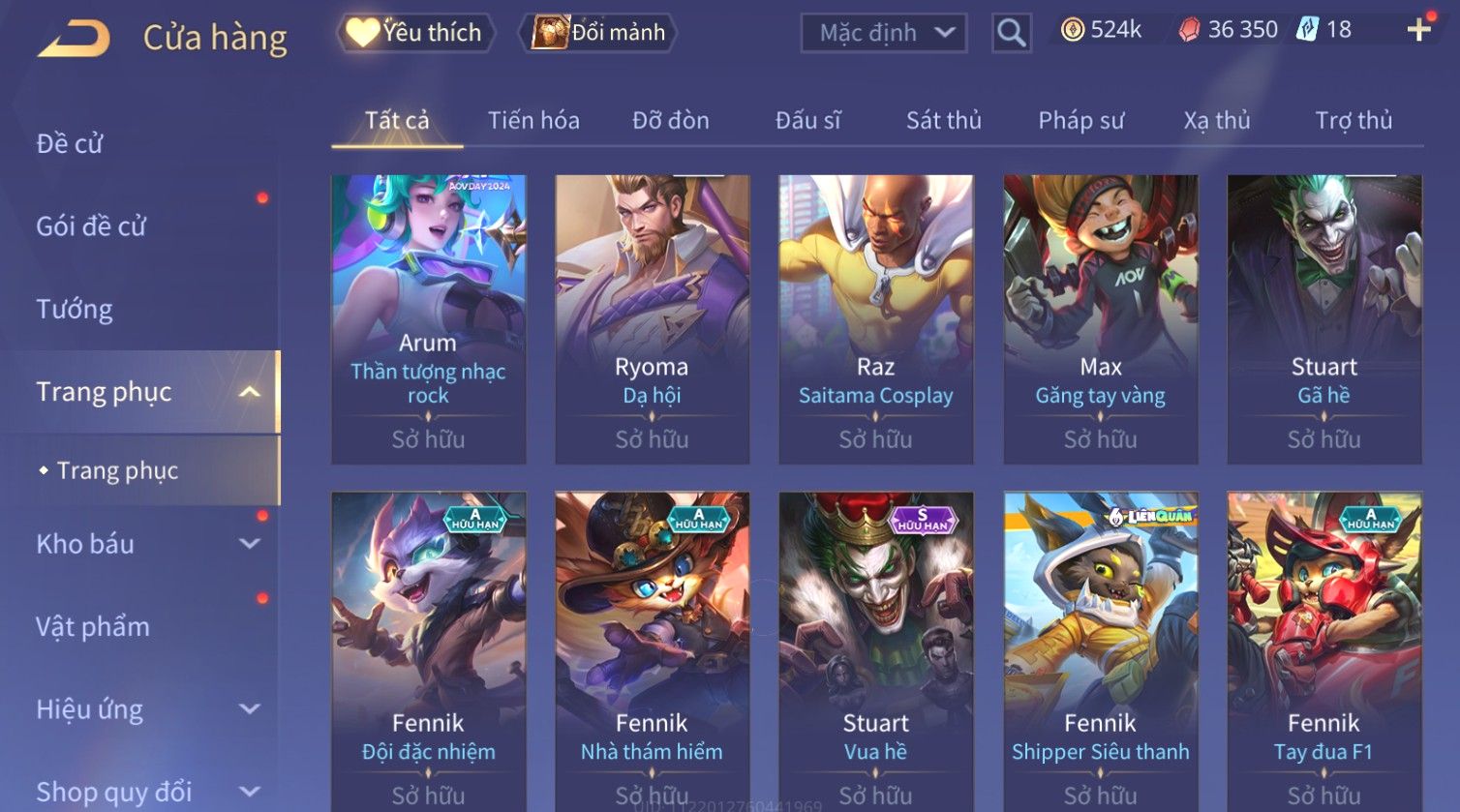Switch to the Pháp sư tab
1460x812 pixels.
(x=1080, y=120)
